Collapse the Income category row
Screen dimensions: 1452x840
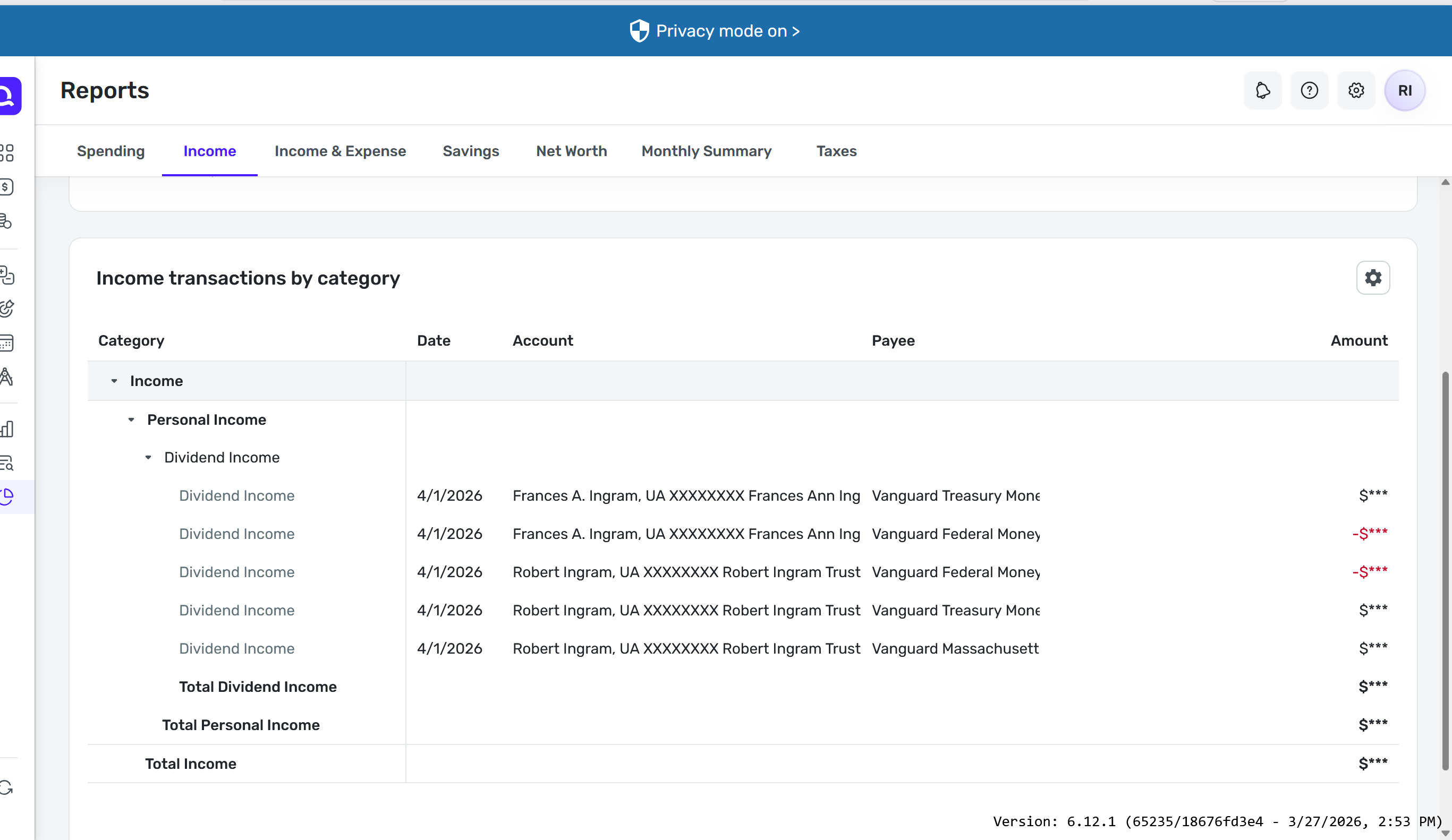114,381
